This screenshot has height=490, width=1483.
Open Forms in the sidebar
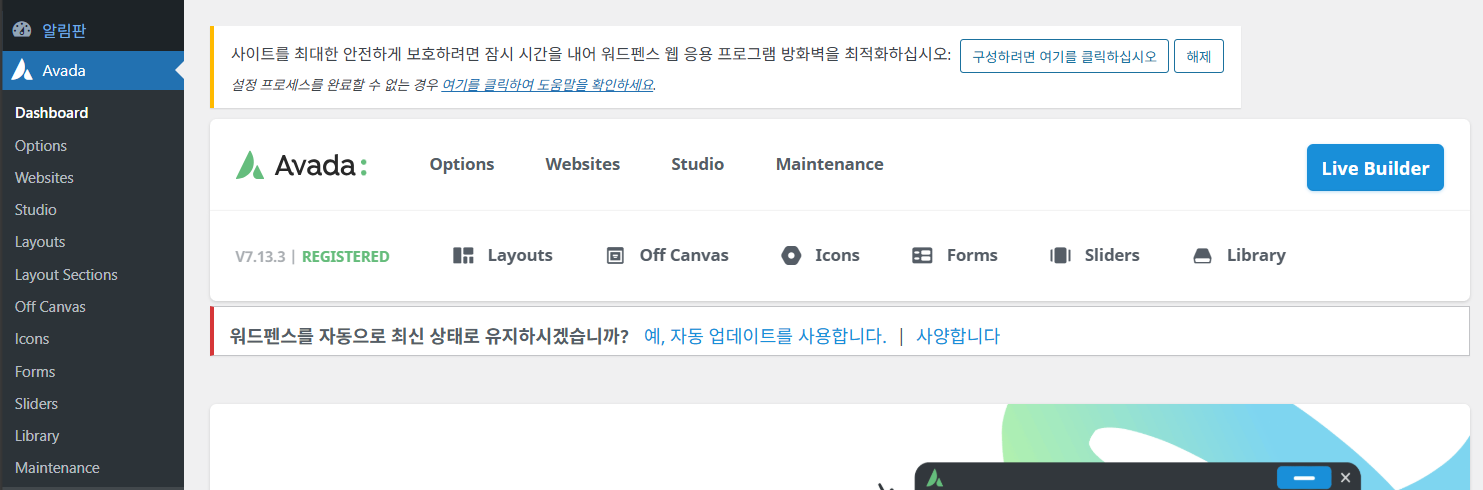(x=35, y=371)
